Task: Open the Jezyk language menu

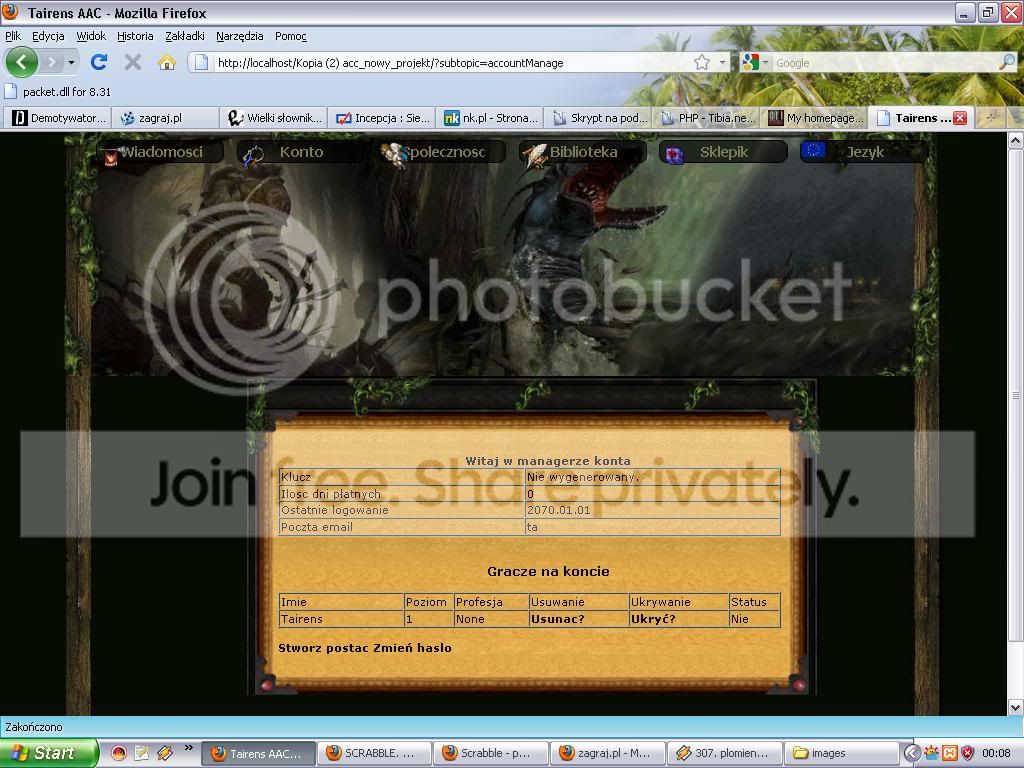Action: 865,152
